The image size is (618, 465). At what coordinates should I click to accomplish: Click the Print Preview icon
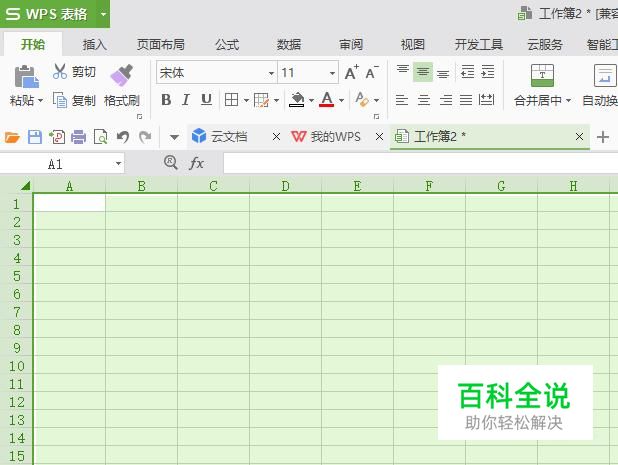(101, 137)
